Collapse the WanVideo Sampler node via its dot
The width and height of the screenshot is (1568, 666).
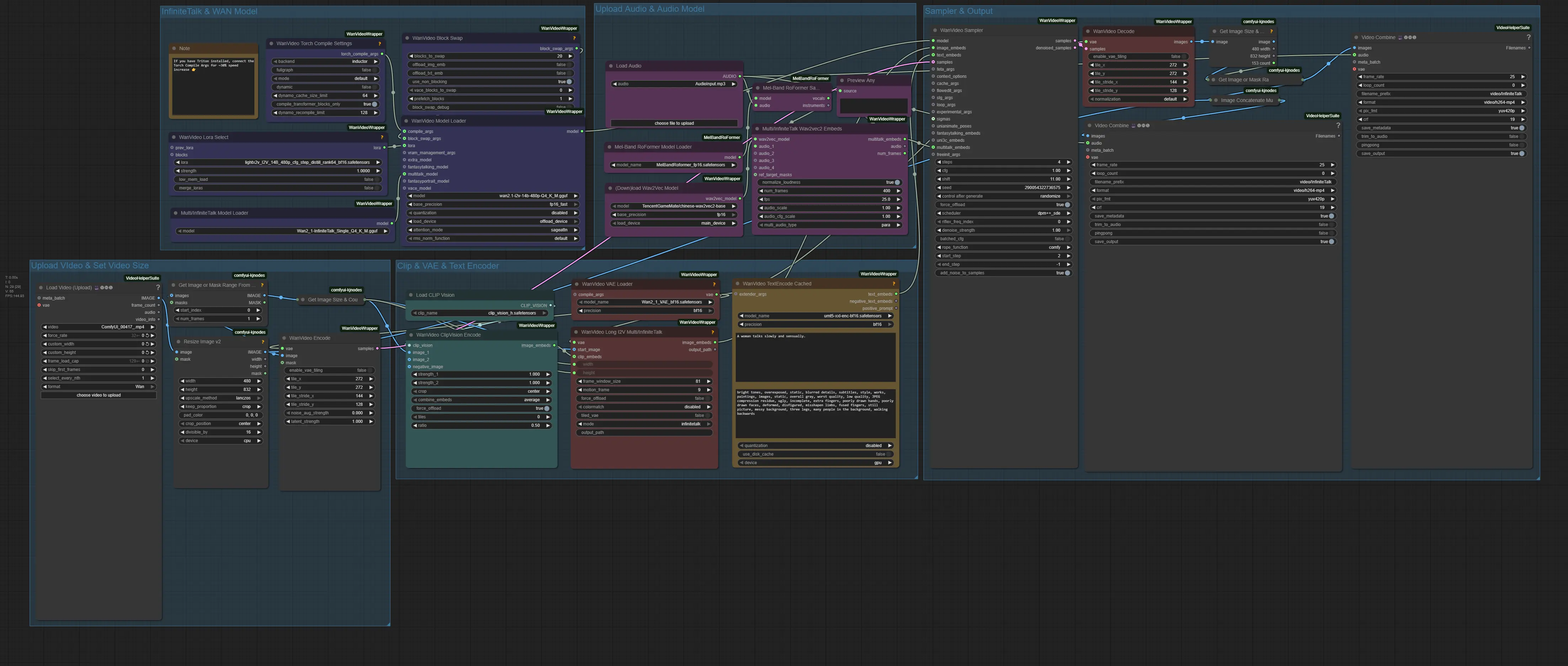pyautogui.click(x=935, y=31)
